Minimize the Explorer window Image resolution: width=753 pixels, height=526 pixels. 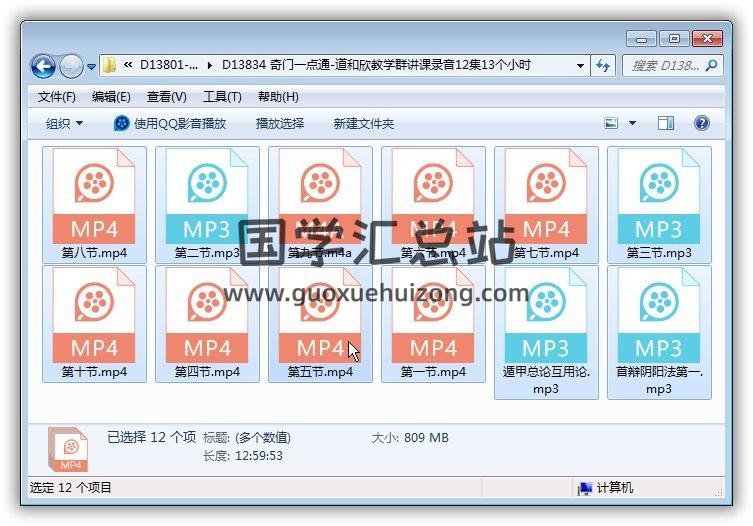(x=641, y=38)
